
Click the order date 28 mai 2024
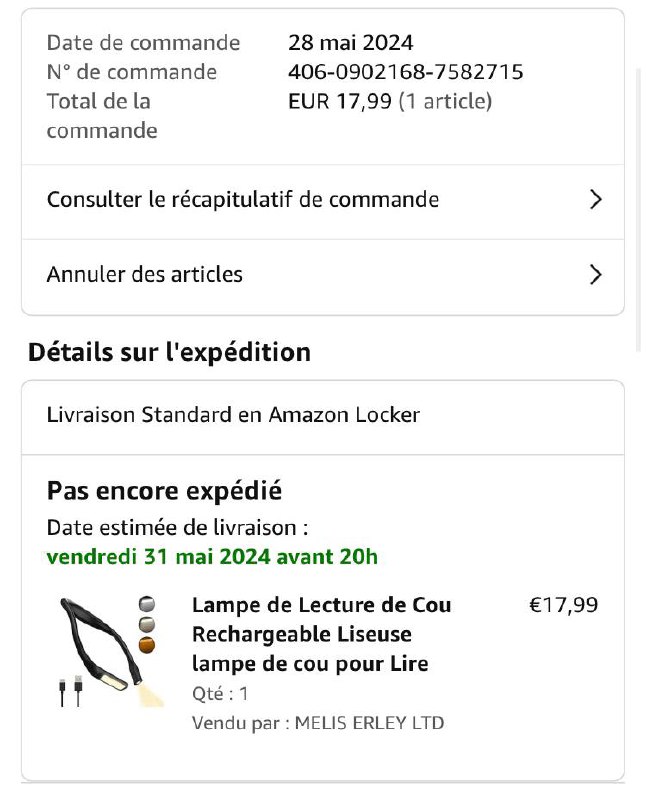pos(350,43)
